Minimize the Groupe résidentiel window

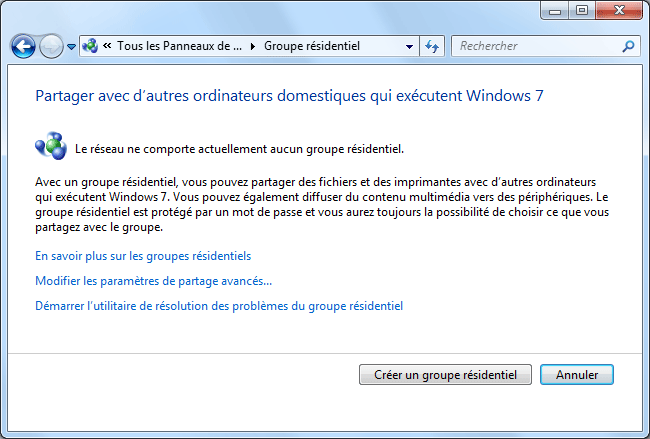click(x=555, y=11)
